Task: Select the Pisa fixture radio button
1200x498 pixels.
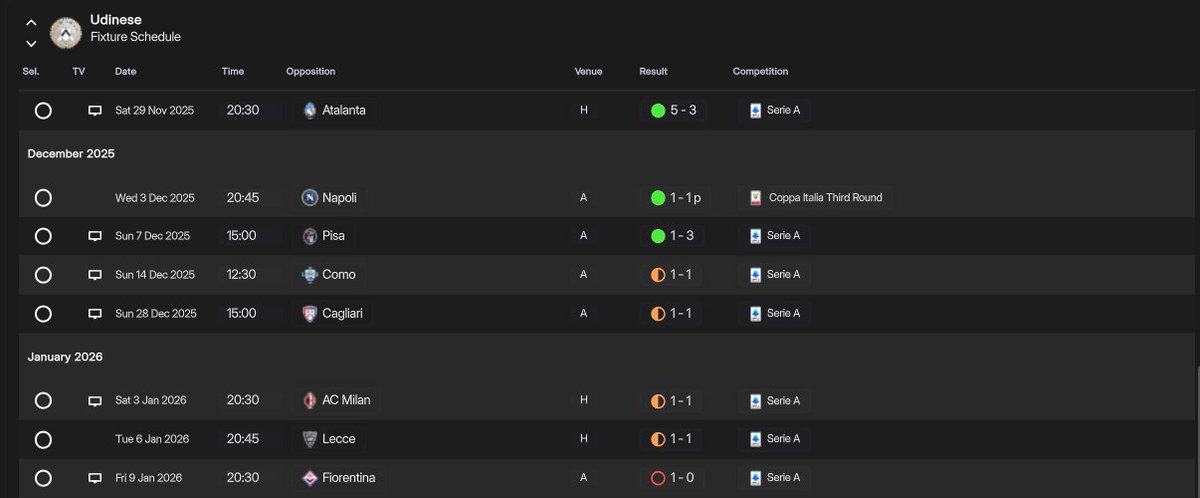Action: [x=43, y=236]
